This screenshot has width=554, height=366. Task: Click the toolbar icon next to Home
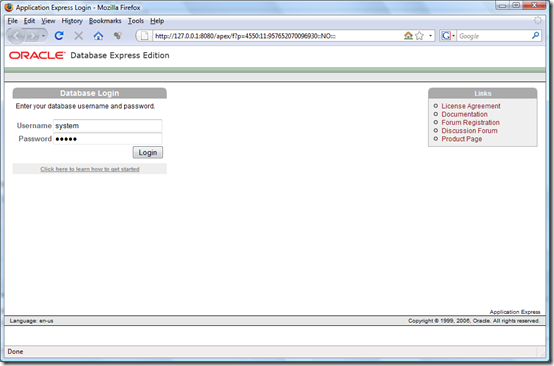[x=118, y=35]
